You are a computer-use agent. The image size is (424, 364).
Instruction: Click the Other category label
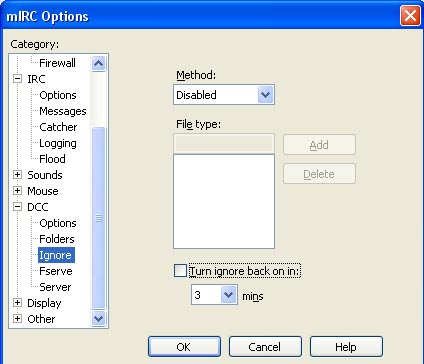point(41,319)
